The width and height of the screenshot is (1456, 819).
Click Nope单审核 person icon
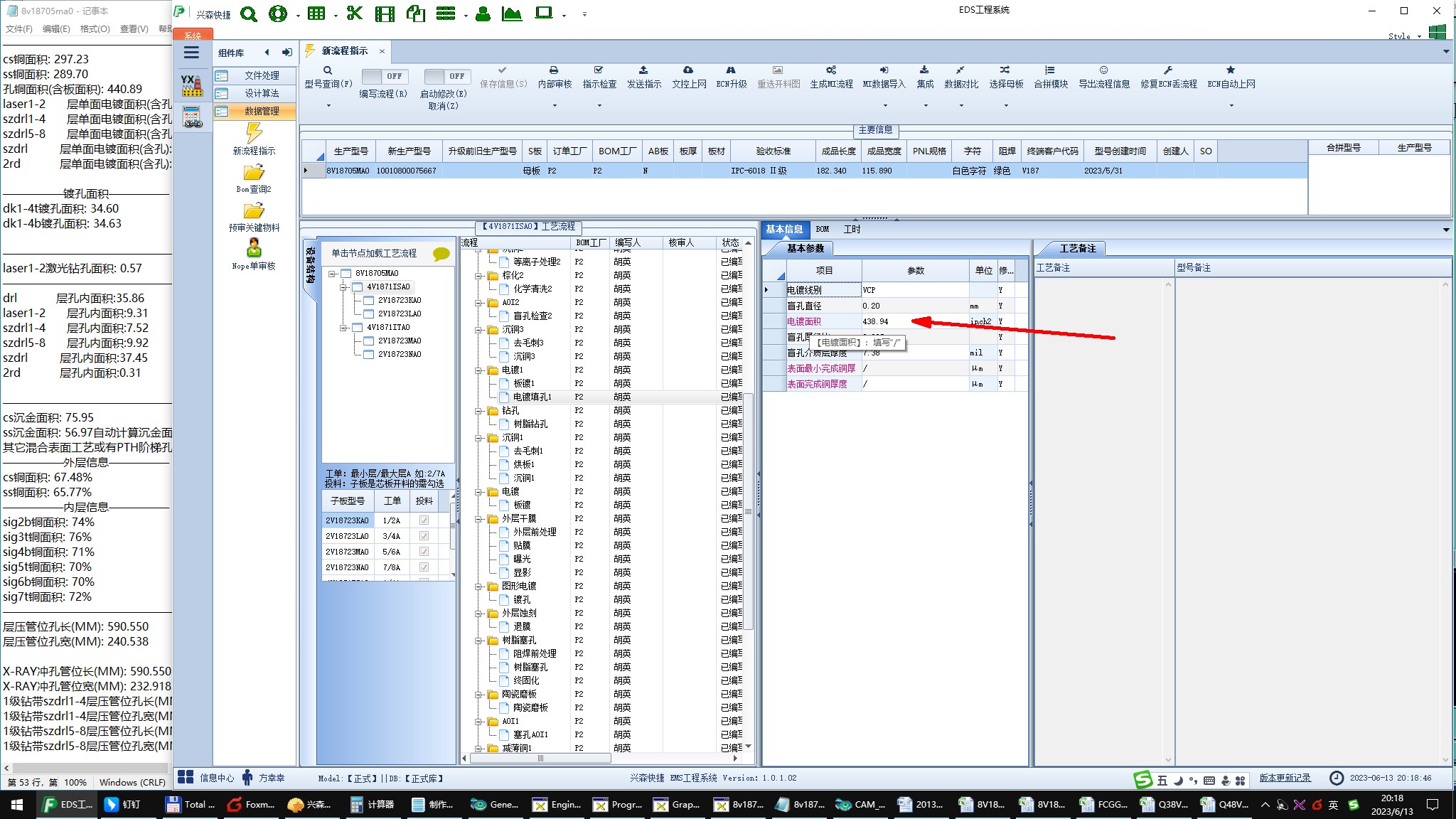tap(254, 248)
